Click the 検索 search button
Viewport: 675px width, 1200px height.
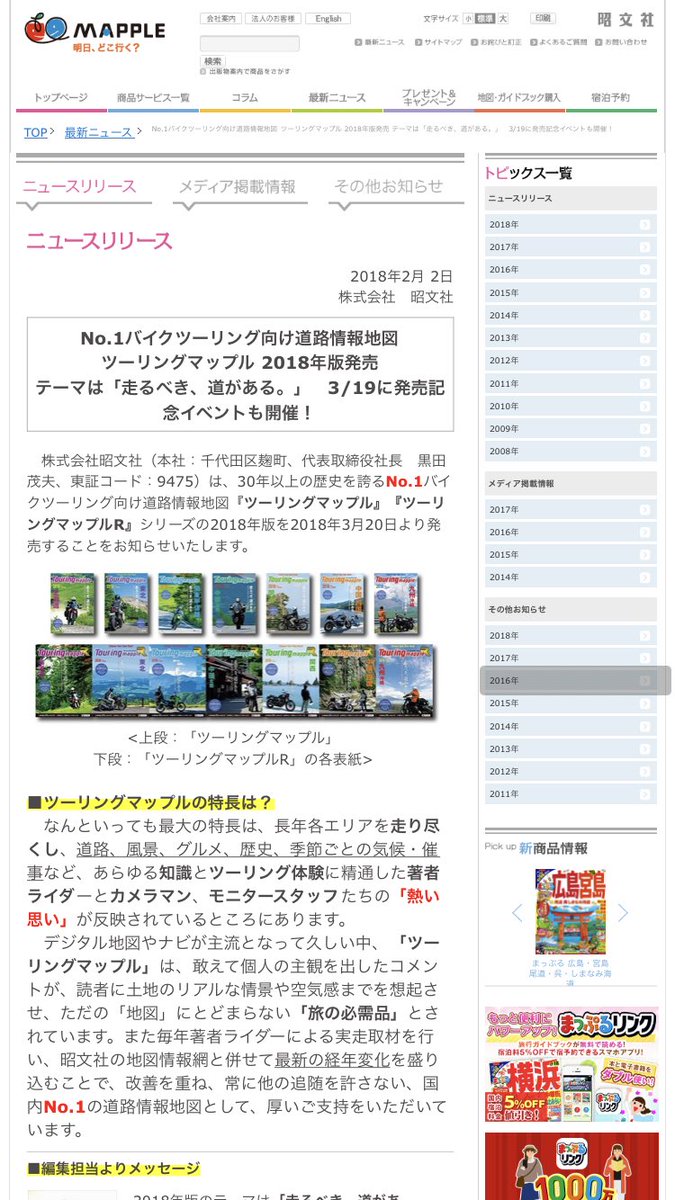point(213,61)
